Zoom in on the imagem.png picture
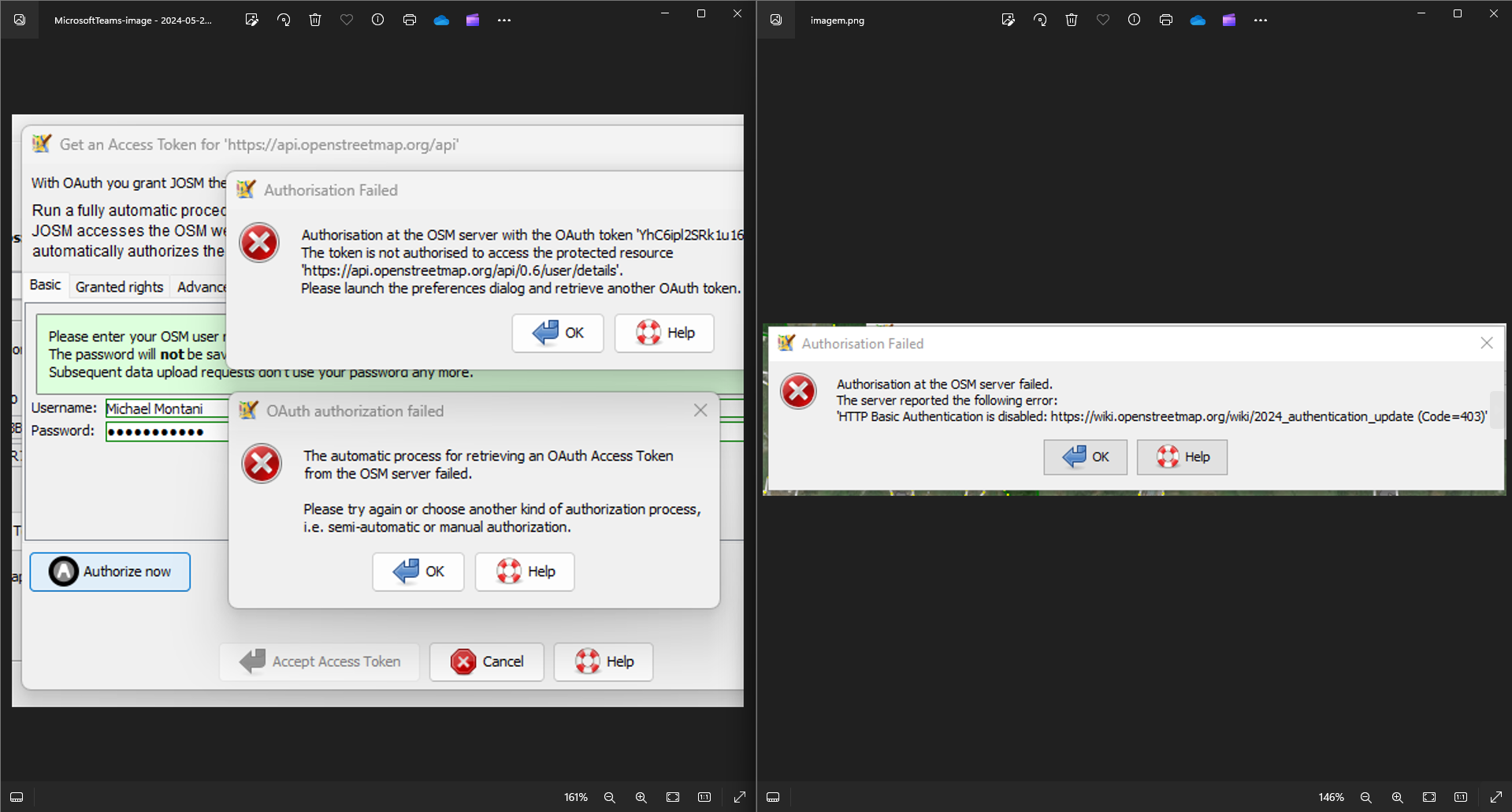 point(1397,797)
